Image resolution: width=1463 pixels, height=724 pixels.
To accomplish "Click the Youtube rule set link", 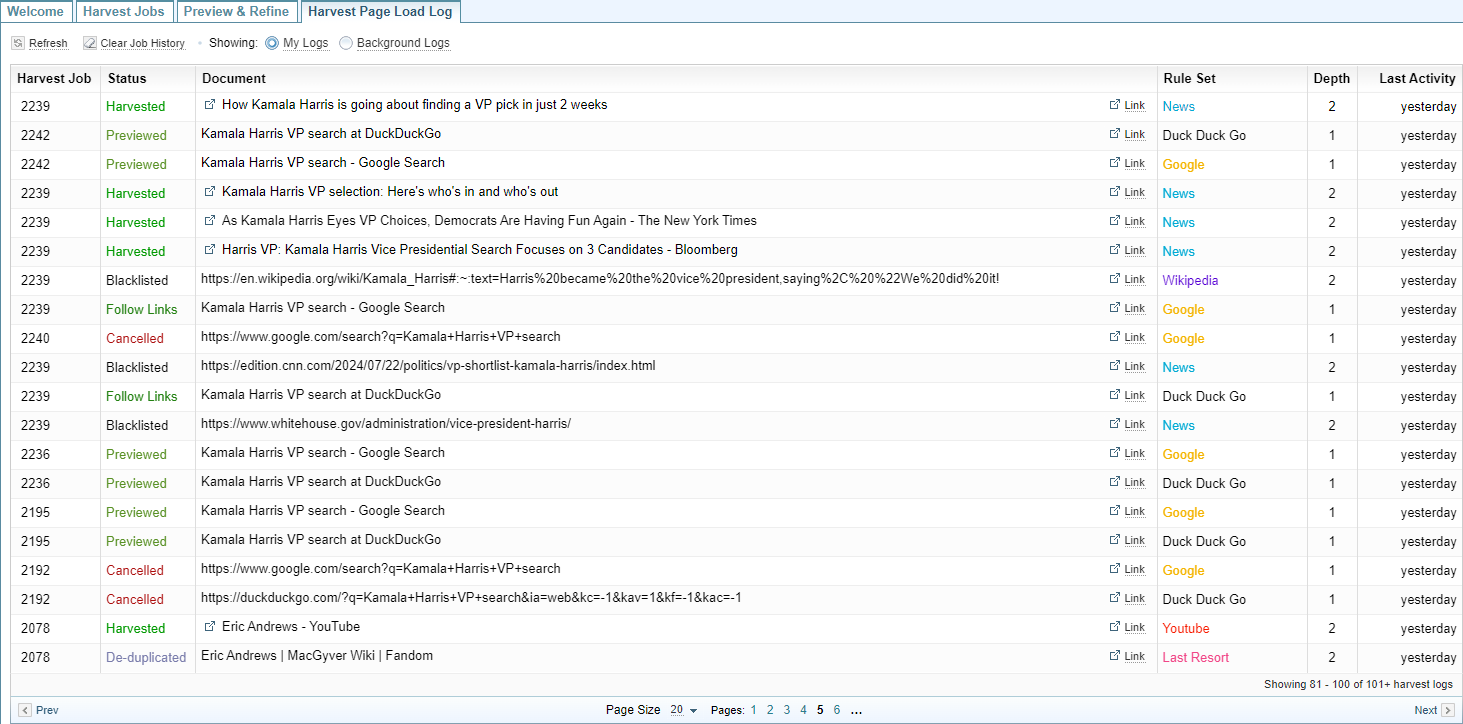I will tap(1185, 628).
